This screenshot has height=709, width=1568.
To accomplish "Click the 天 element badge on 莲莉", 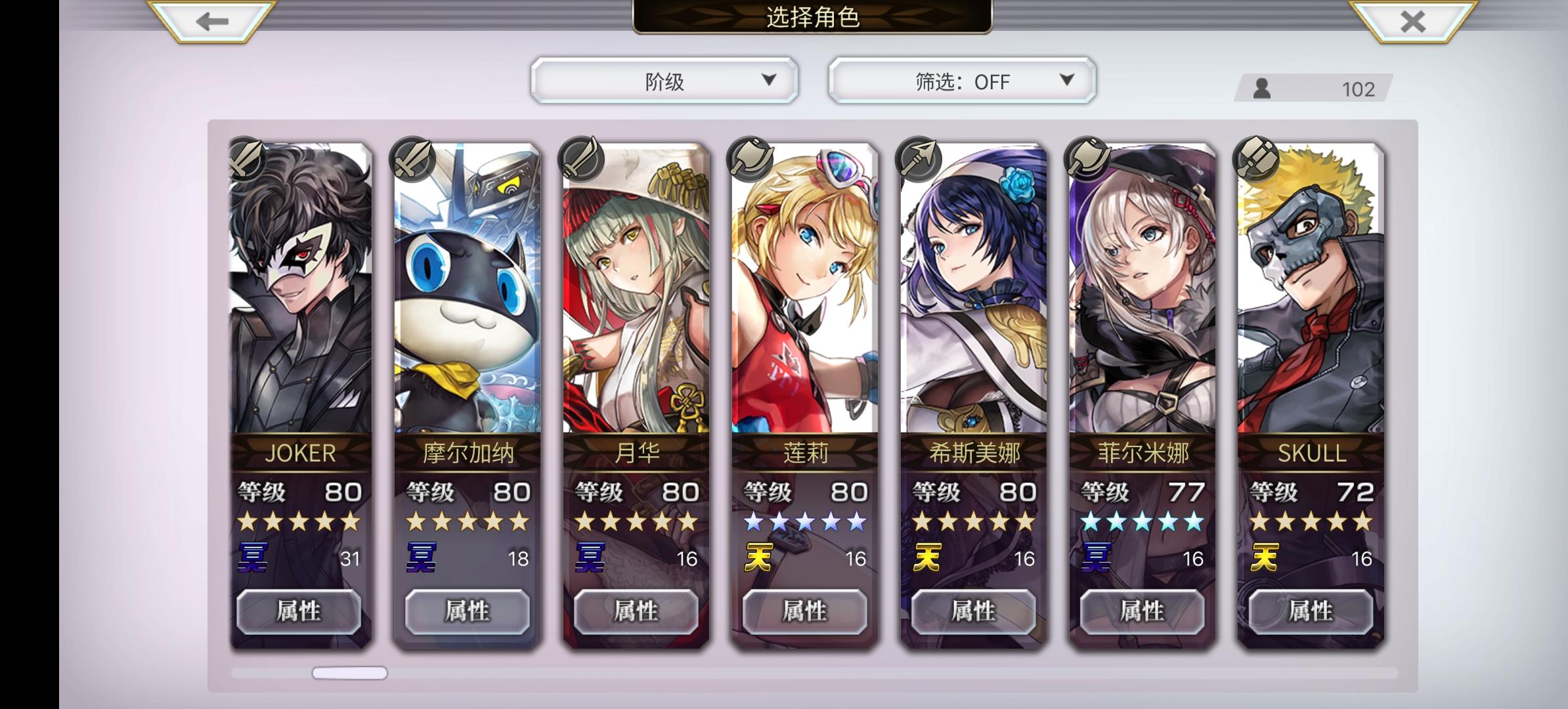I will tap(758, 557).
